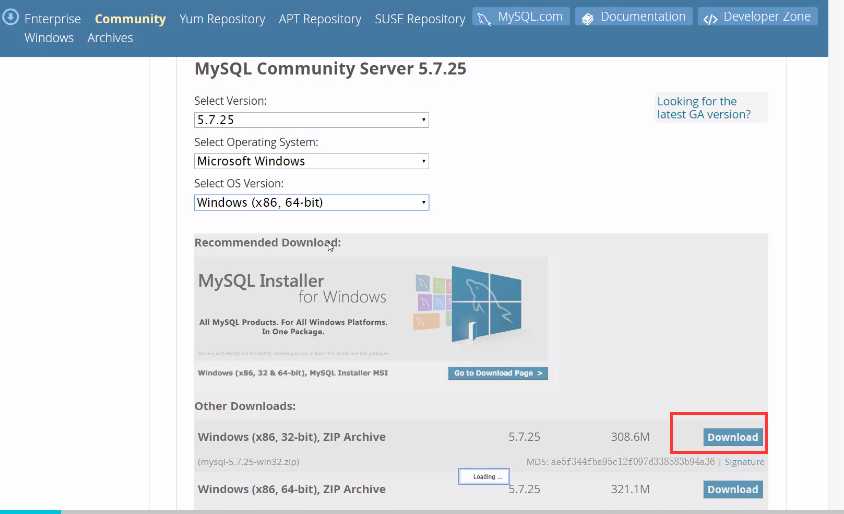Download the 32-bit ZIP Archive
Screen dimensions: 844x514
coord(733,437)
